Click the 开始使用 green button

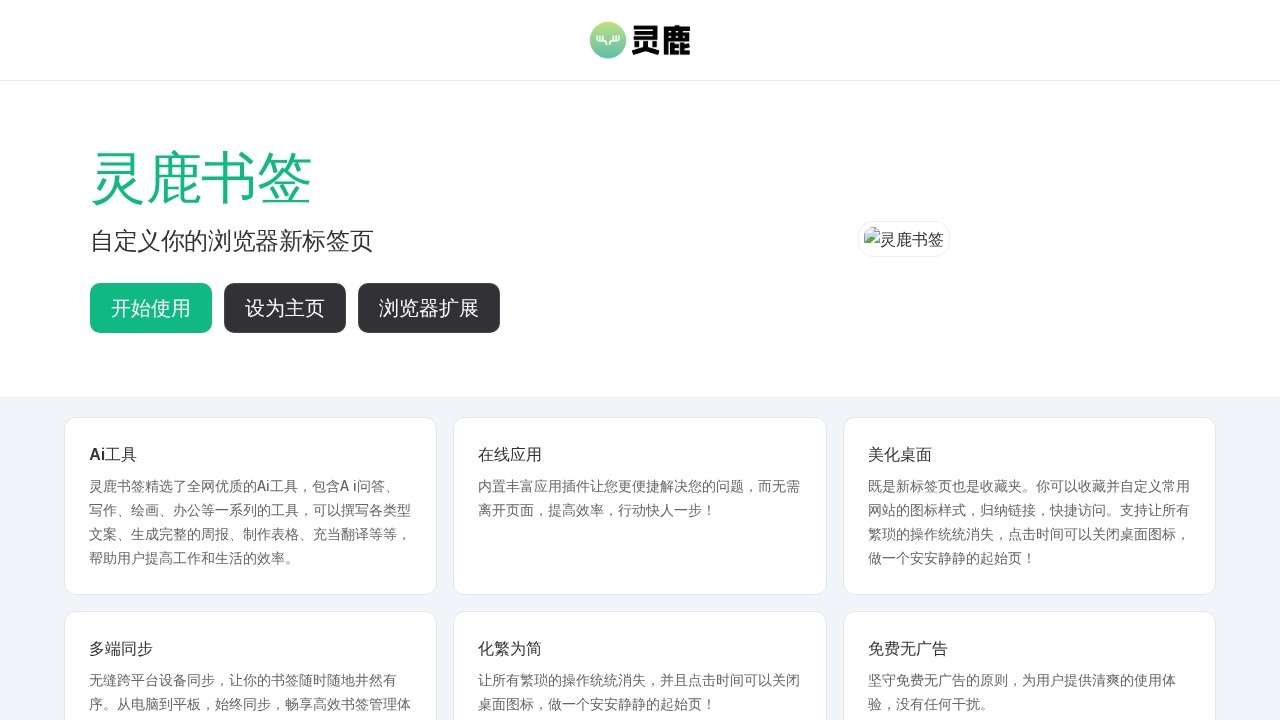[150, 308]
